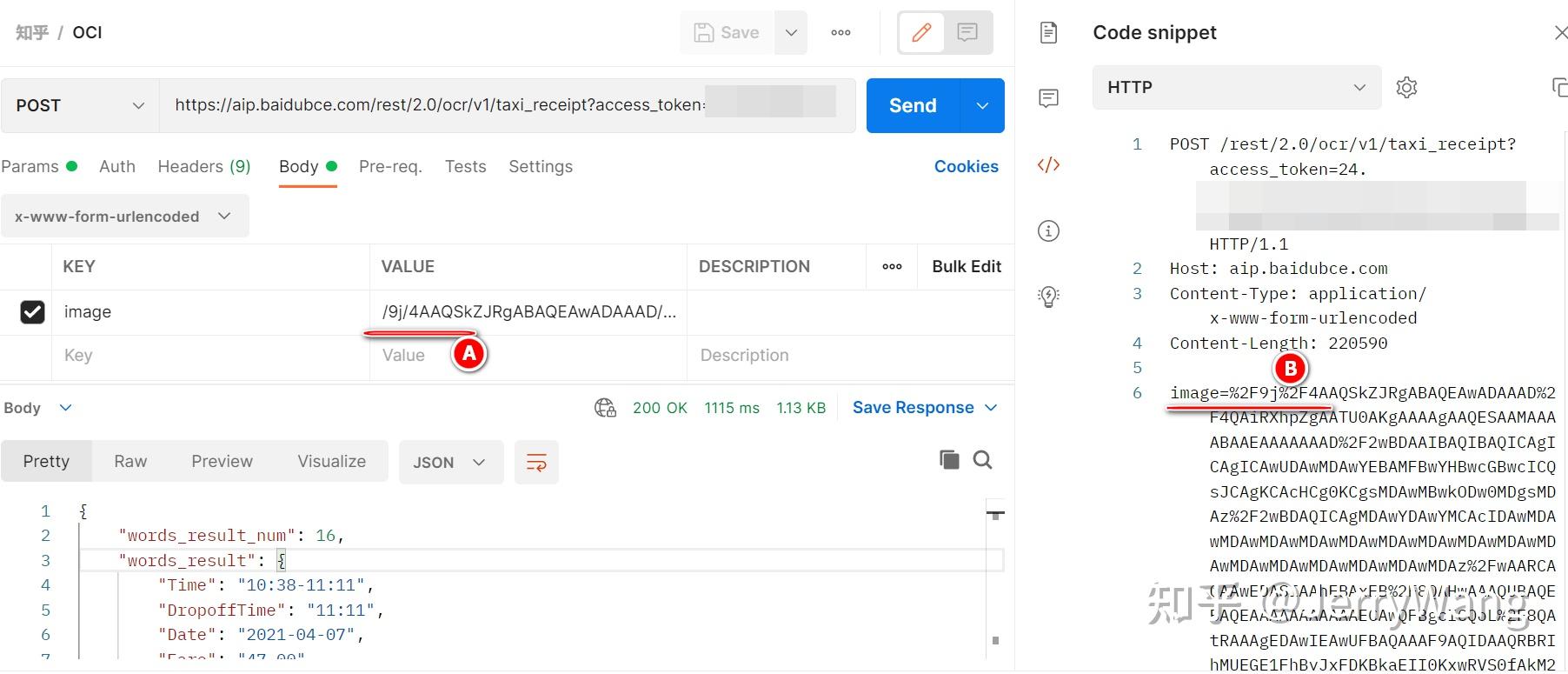The image size is (1568, 674).
Task: Open the comments sidebar icon
Action: click(1049, 98)
